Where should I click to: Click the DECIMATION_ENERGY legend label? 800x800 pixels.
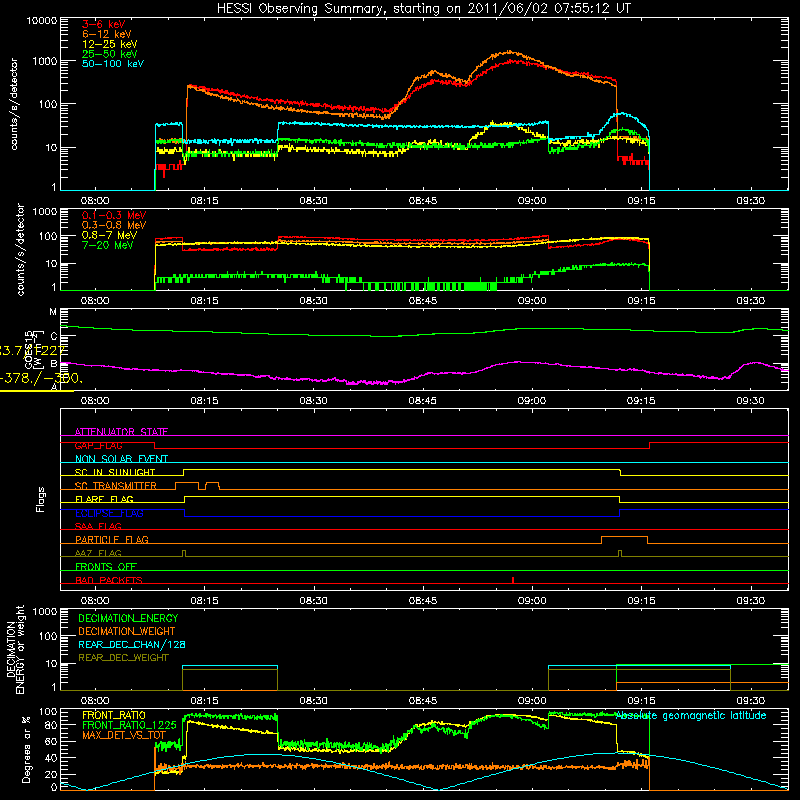(128, 618)
